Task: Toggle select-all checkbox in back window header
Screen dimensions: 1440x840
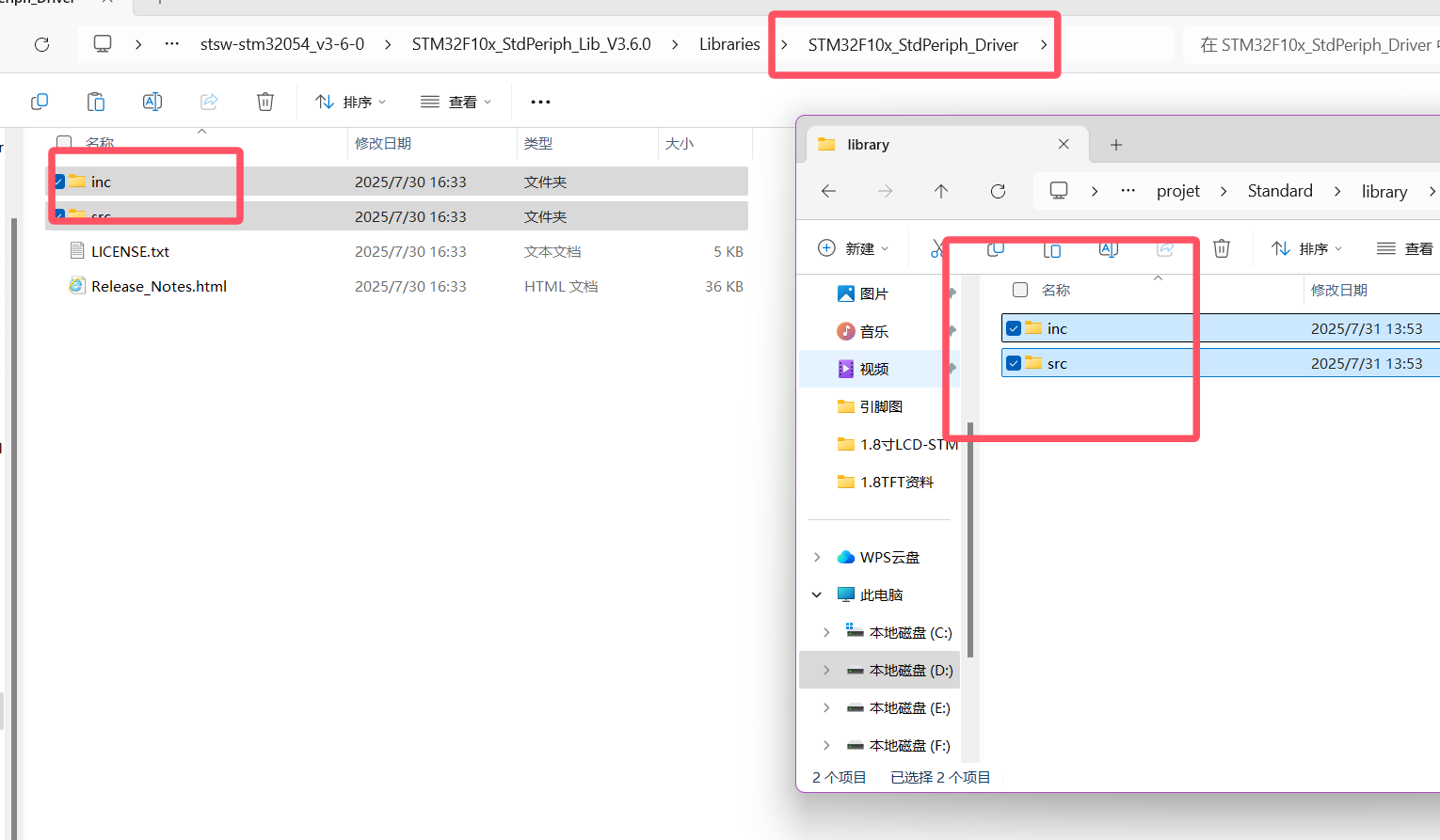Action: (64, 143)
